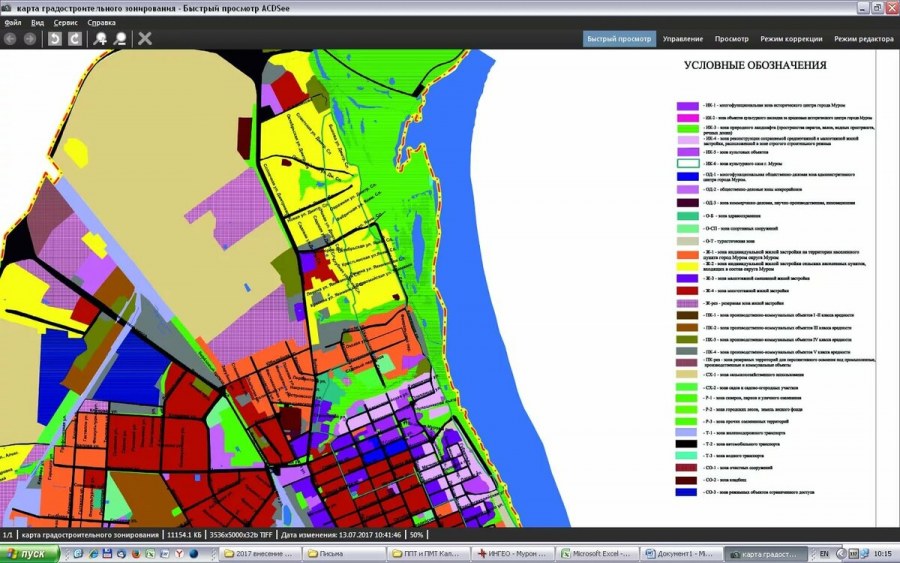Open the Файл menu
900x563 pixels.
pyautogui.click(x=12, y=21)
